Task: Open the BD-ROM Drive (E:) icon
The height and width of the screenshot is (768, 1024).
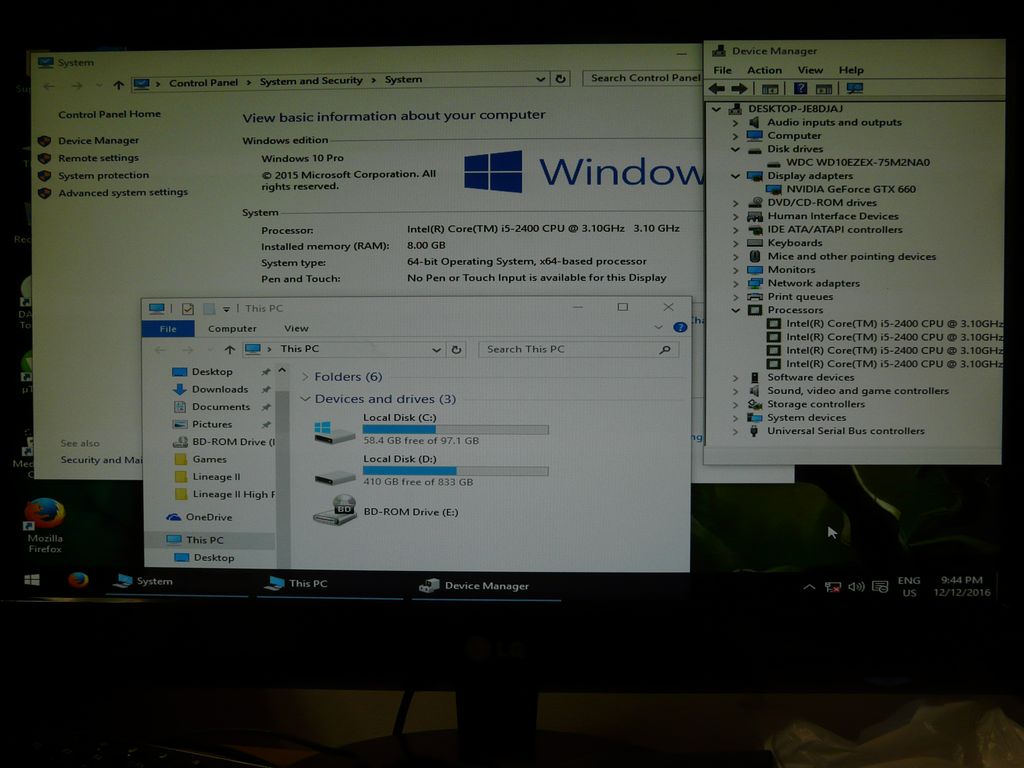Action: [334, 511]
